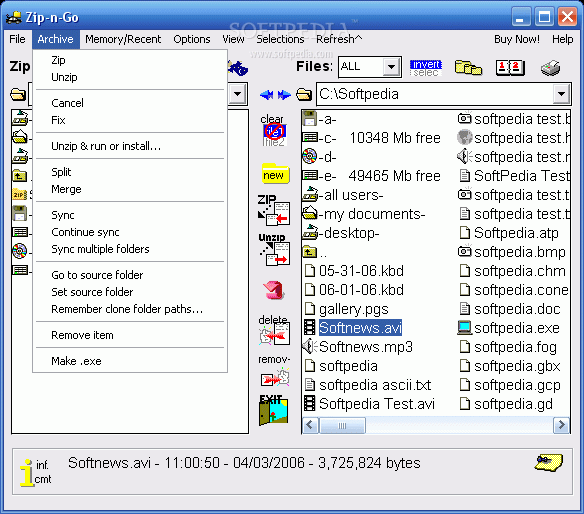The image size is (584, 514).
Task: Open the File menu
Action: coord(18,39)
